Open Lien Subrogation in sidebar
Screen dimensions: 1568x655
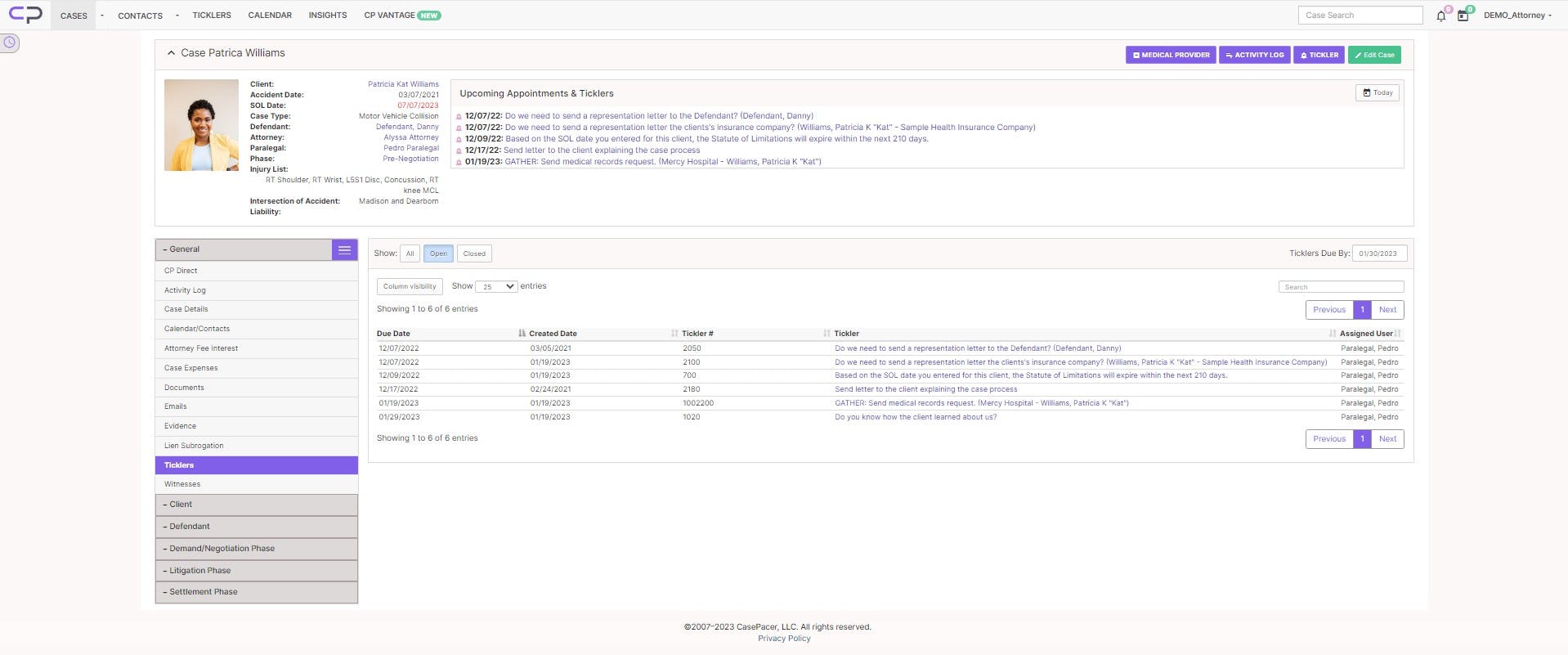tap(257, 446)
